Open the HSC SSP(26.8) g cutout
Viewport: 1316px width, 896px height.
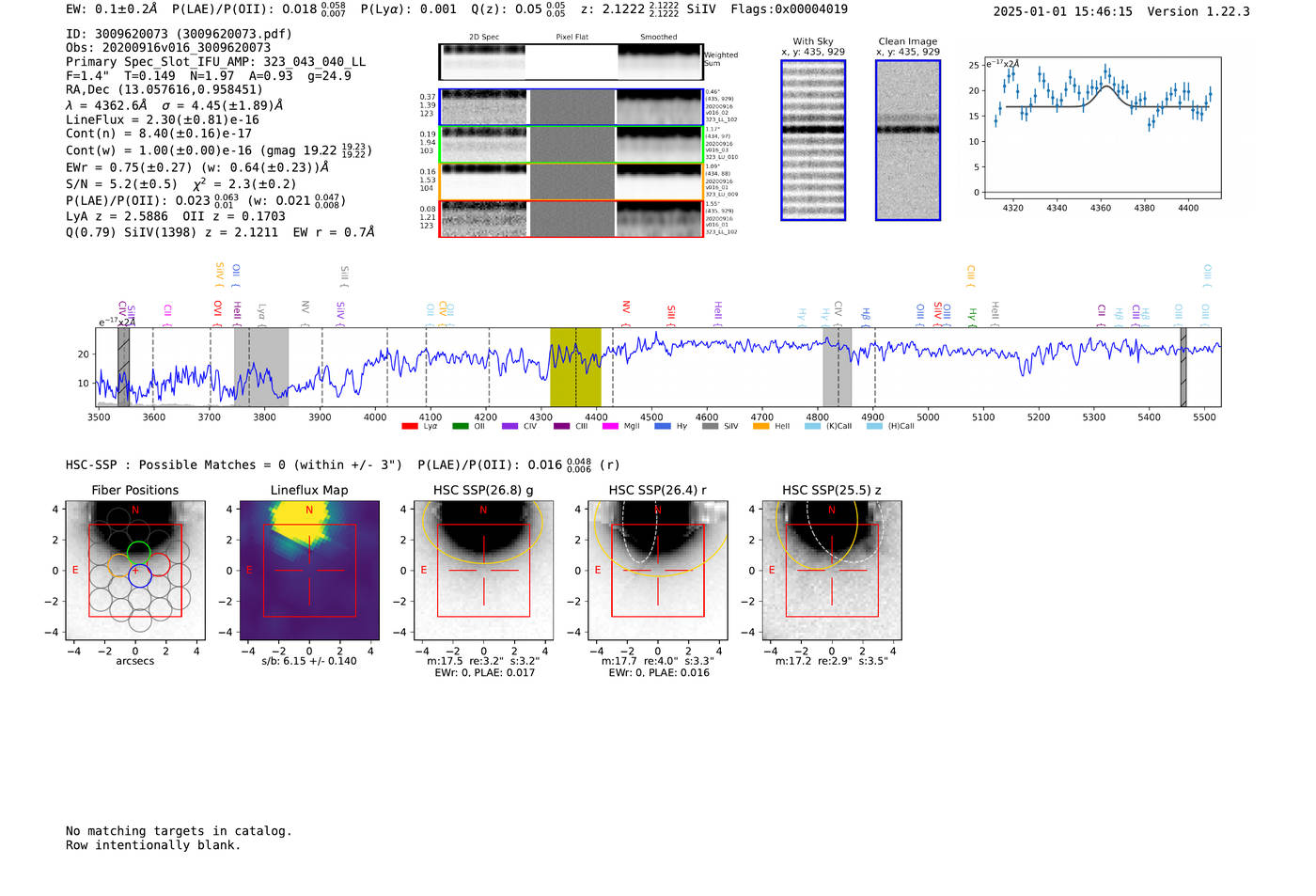[484, 571]
